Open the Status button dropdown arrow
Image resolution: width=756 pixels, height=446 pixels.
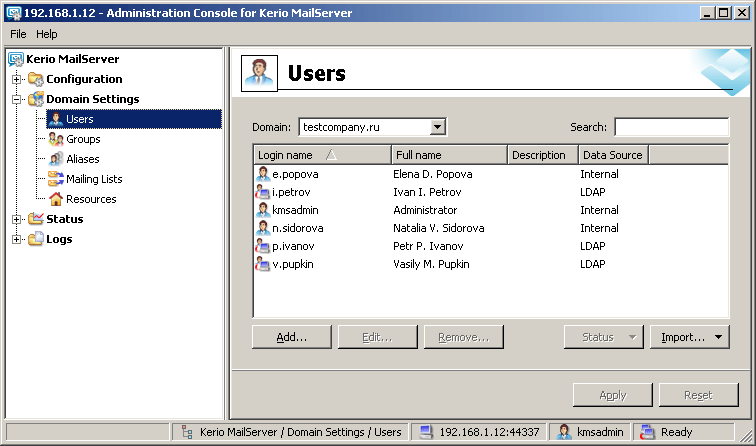click(x=633, y=337)
